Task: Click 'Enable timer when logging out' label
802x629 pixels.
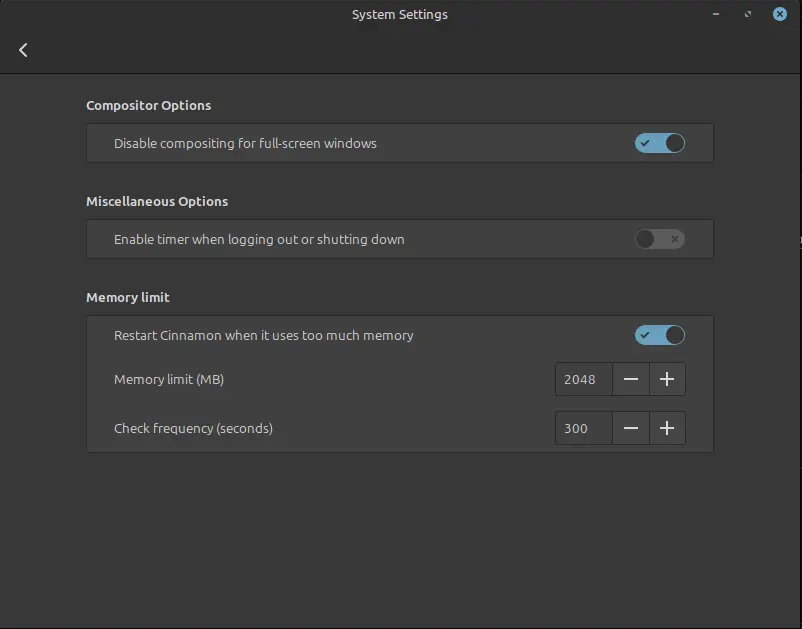Action: [x=259, y=239]
